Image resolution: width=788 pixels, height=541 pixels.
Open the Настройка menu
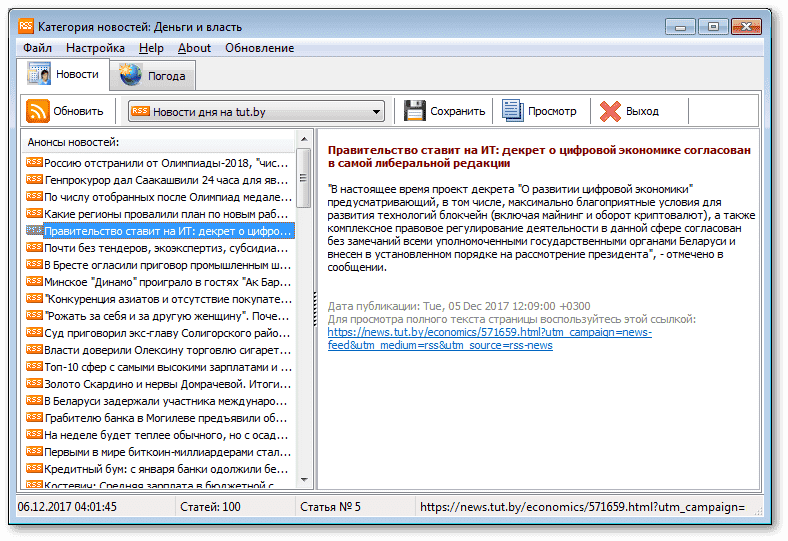click(x=95, y=48)
